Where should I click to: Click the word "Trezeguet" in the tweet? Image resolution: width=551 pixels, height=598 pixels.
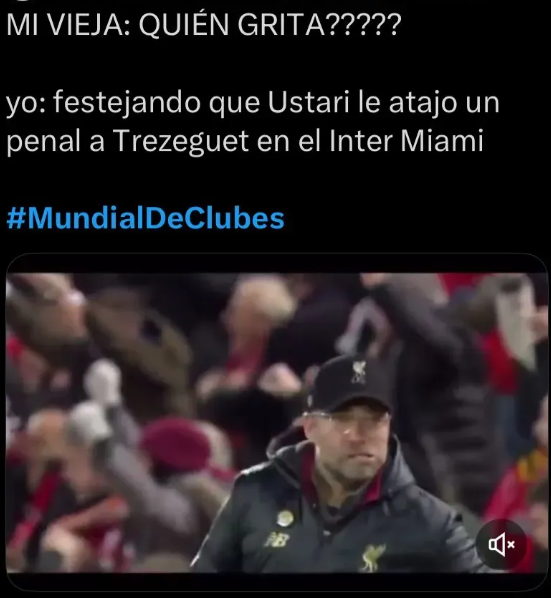tap(181, 142)
